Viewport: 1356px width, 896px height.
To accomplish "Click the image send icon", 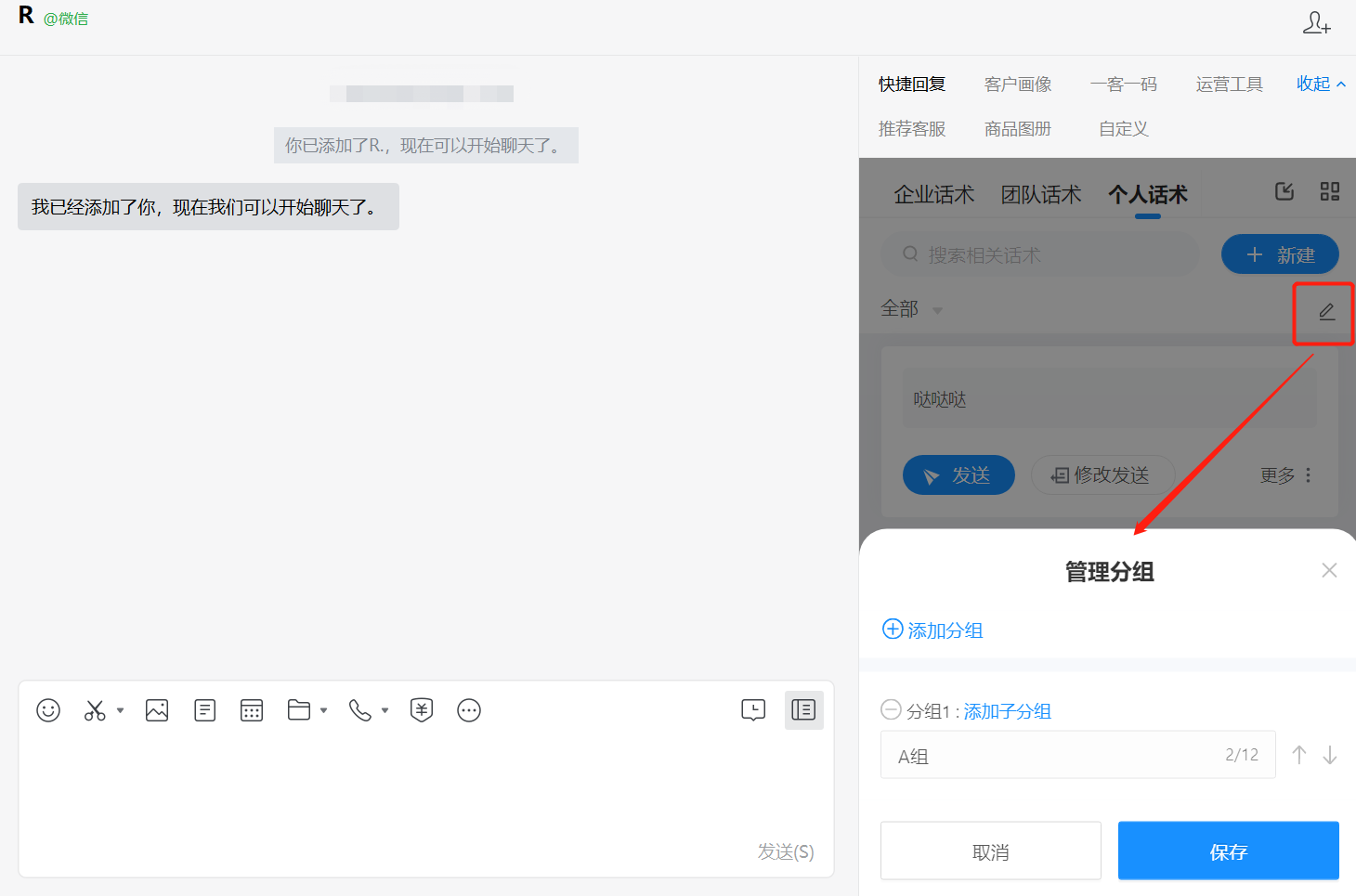I will click(157, 710).
